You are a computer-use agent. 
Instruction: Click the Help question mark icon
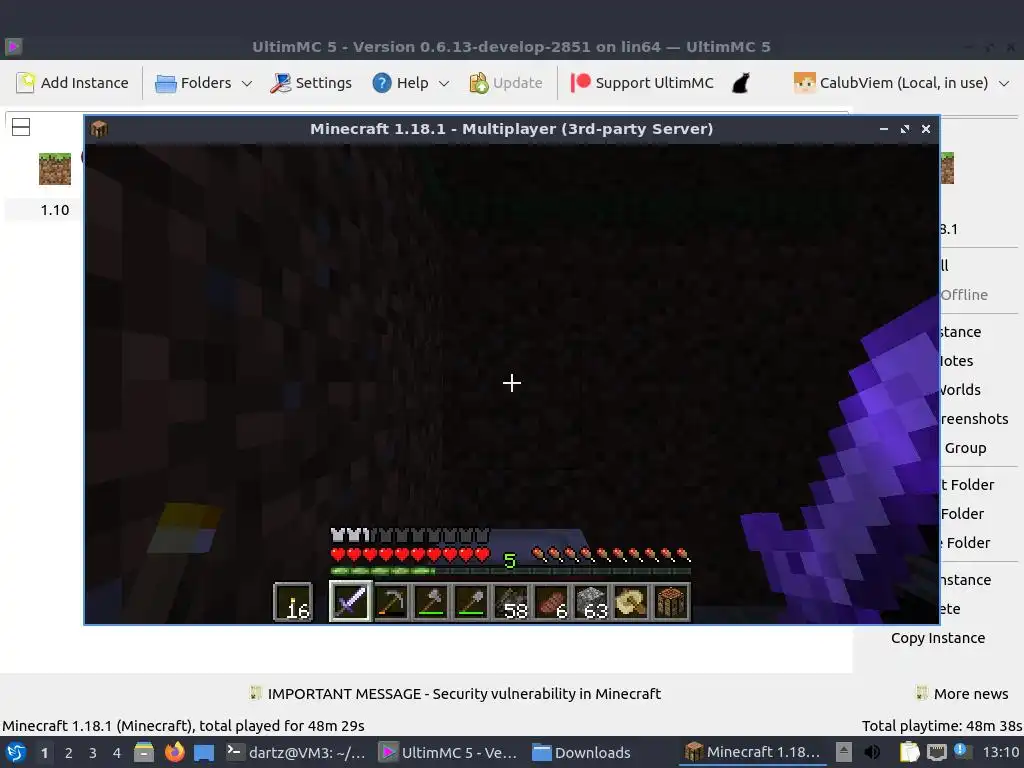click(382, 83)
